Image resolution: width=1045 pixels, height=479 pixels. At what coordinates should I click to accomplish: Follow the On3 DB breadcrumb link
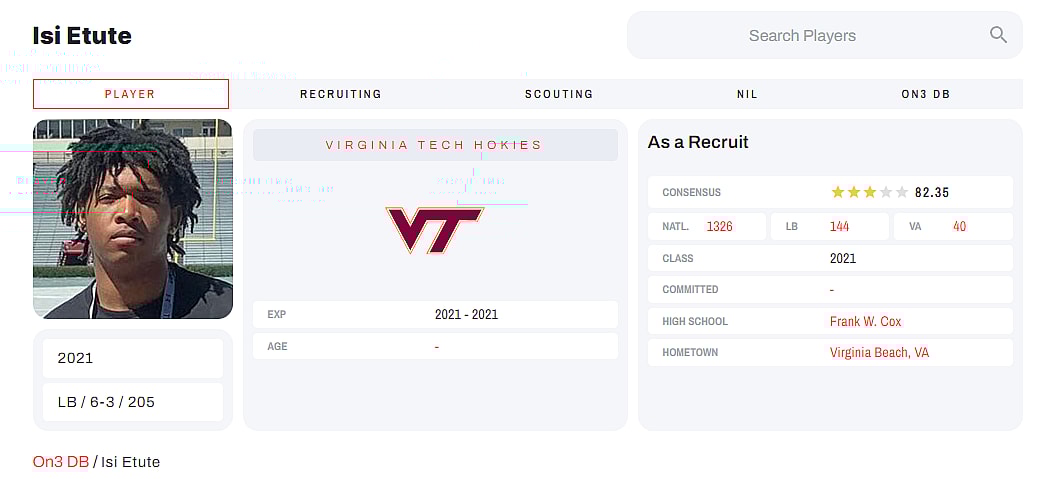(61, 462)
